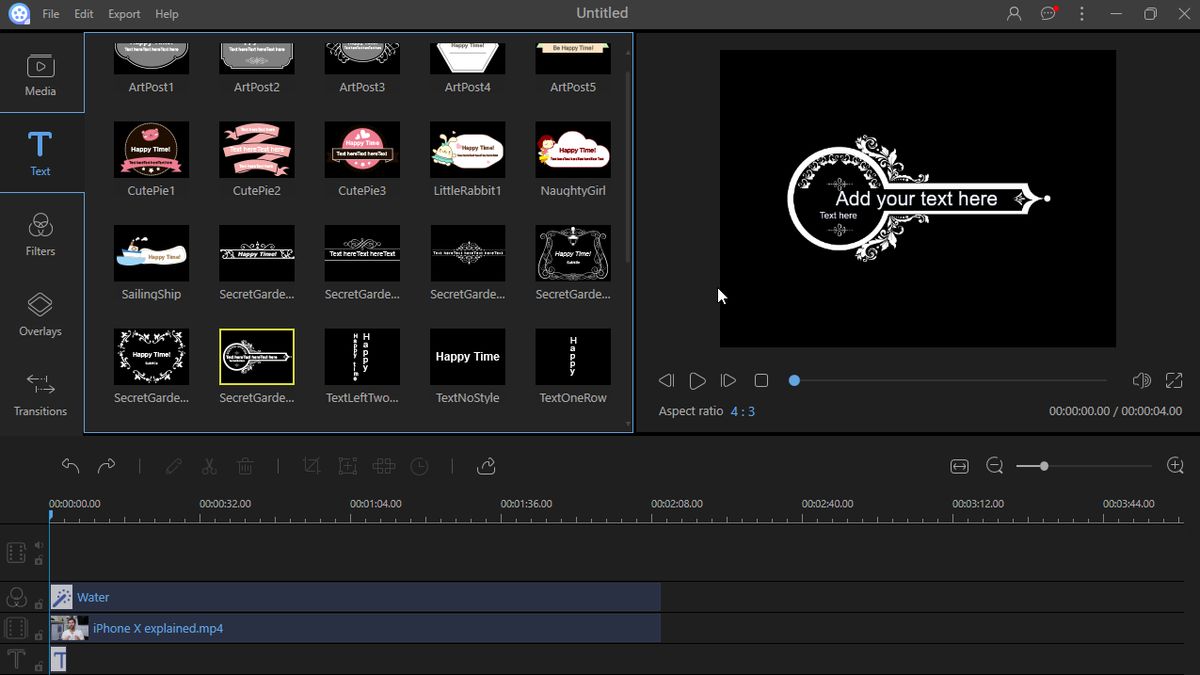
Task: Click the fit-timeline-to-window icon
Action: click(x=959, y=466)
